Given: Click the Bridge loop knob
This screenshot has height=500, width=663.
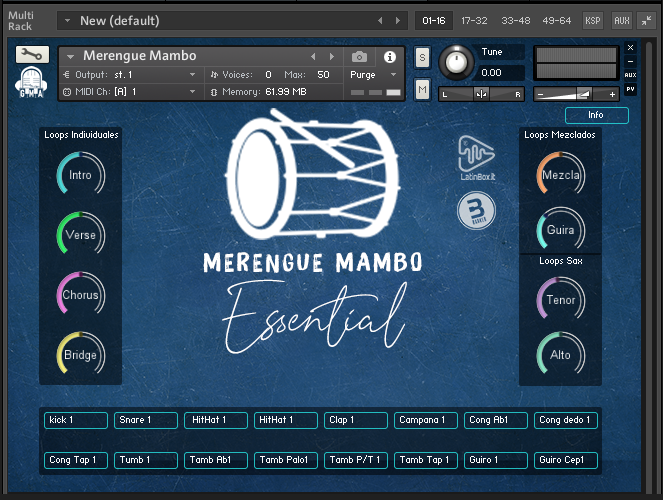Looking at the screenshot, I should point(81,355).
